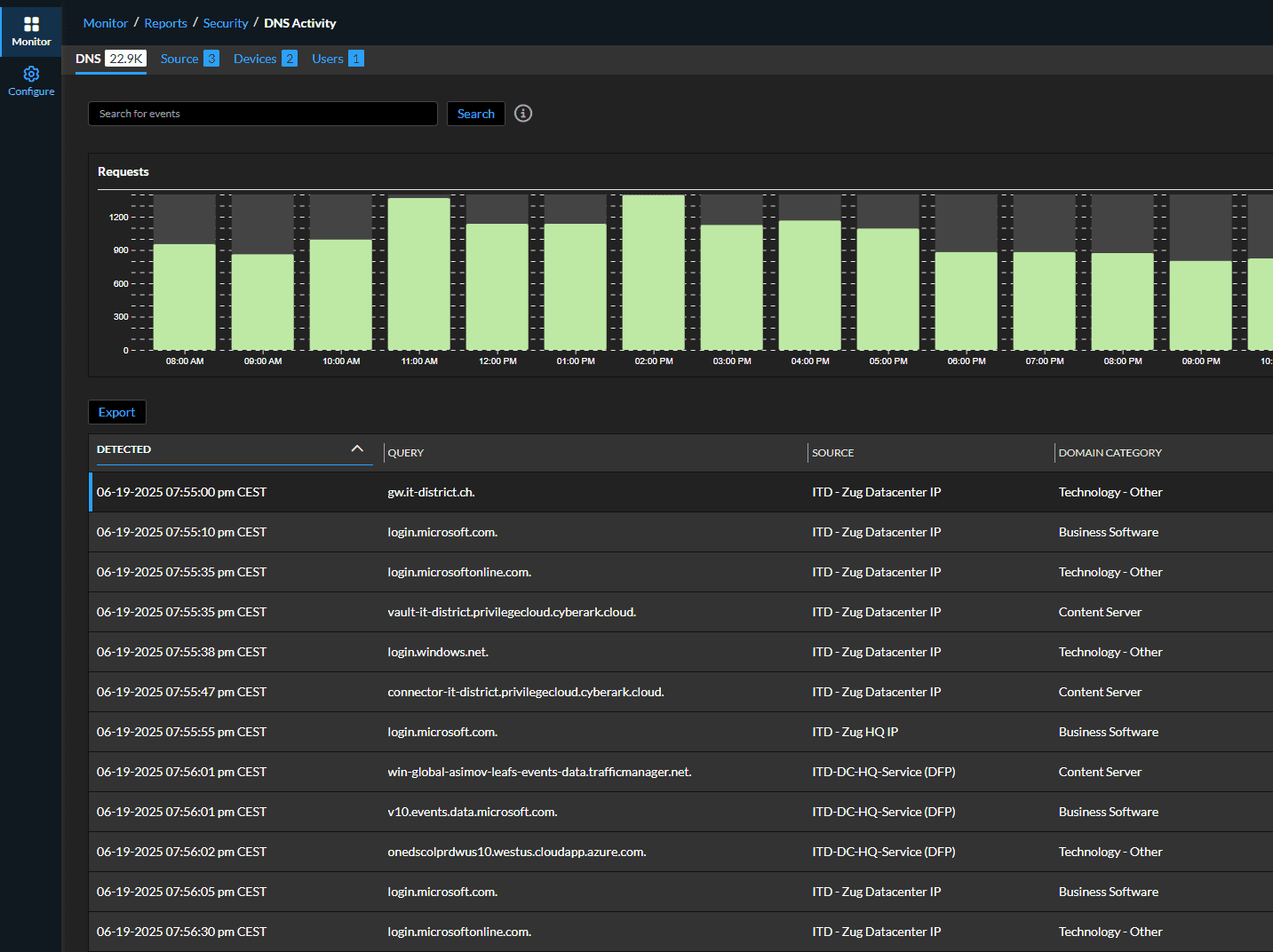Sort by Domain Category column header
The width and height of the screenshot is (1273, 952).
tap(1110, 453)
